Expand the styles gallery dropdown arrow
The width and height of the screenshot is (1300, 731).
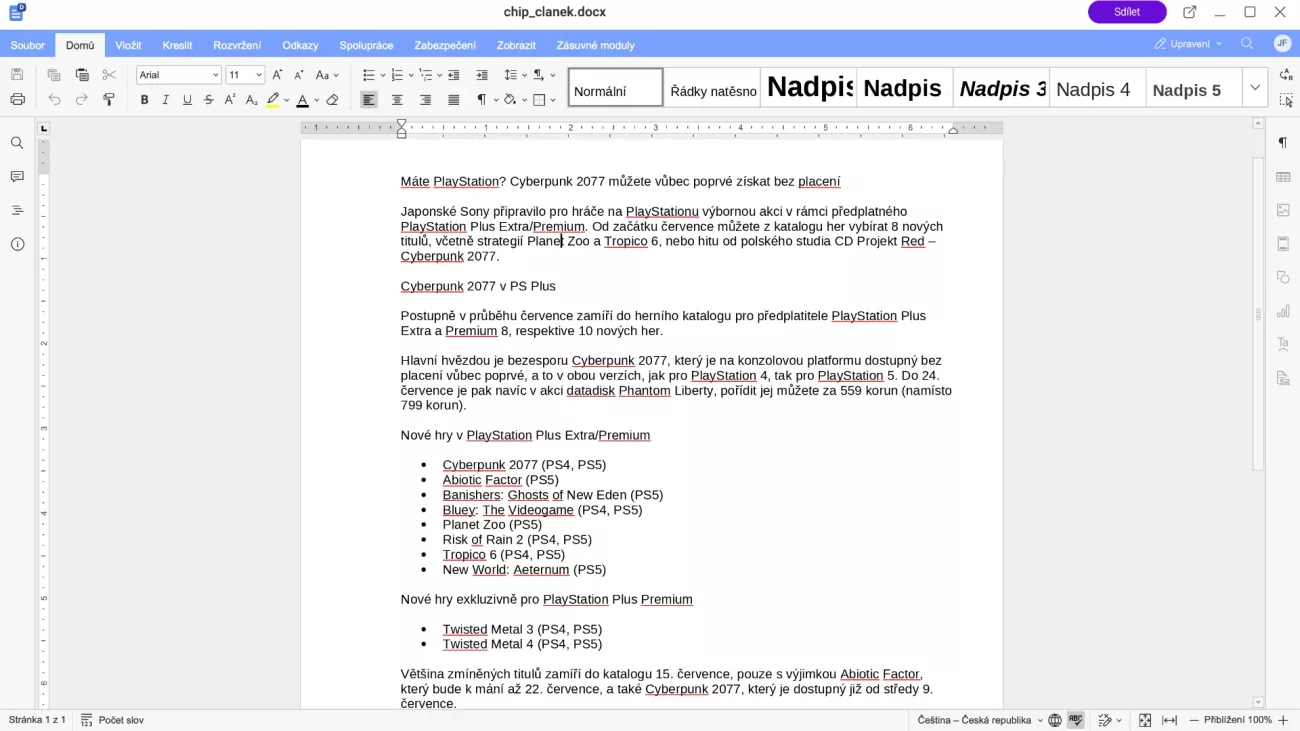click(1255, 88)
